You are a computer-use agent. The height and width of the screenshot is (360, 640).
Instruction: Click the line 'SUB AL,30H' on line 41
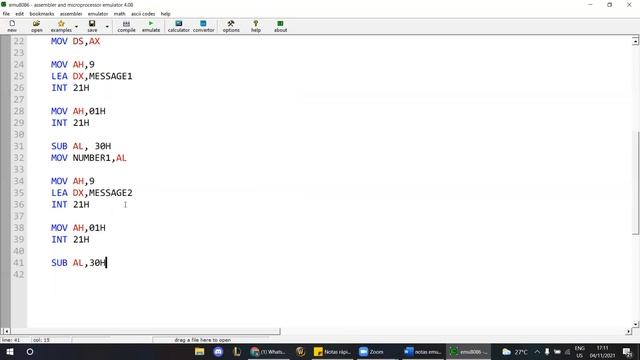78,263
